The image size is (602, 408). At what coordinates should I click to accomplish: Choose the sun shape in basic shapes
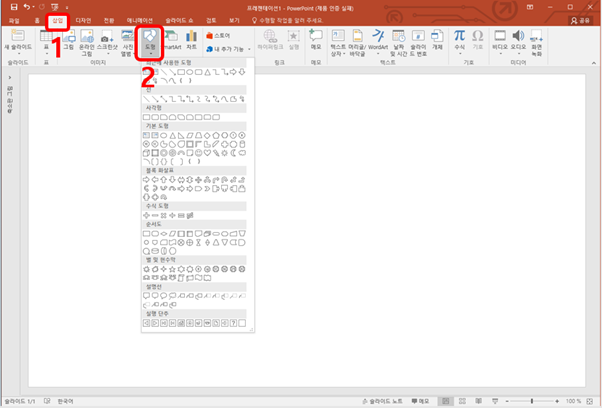tap(225, 153)
